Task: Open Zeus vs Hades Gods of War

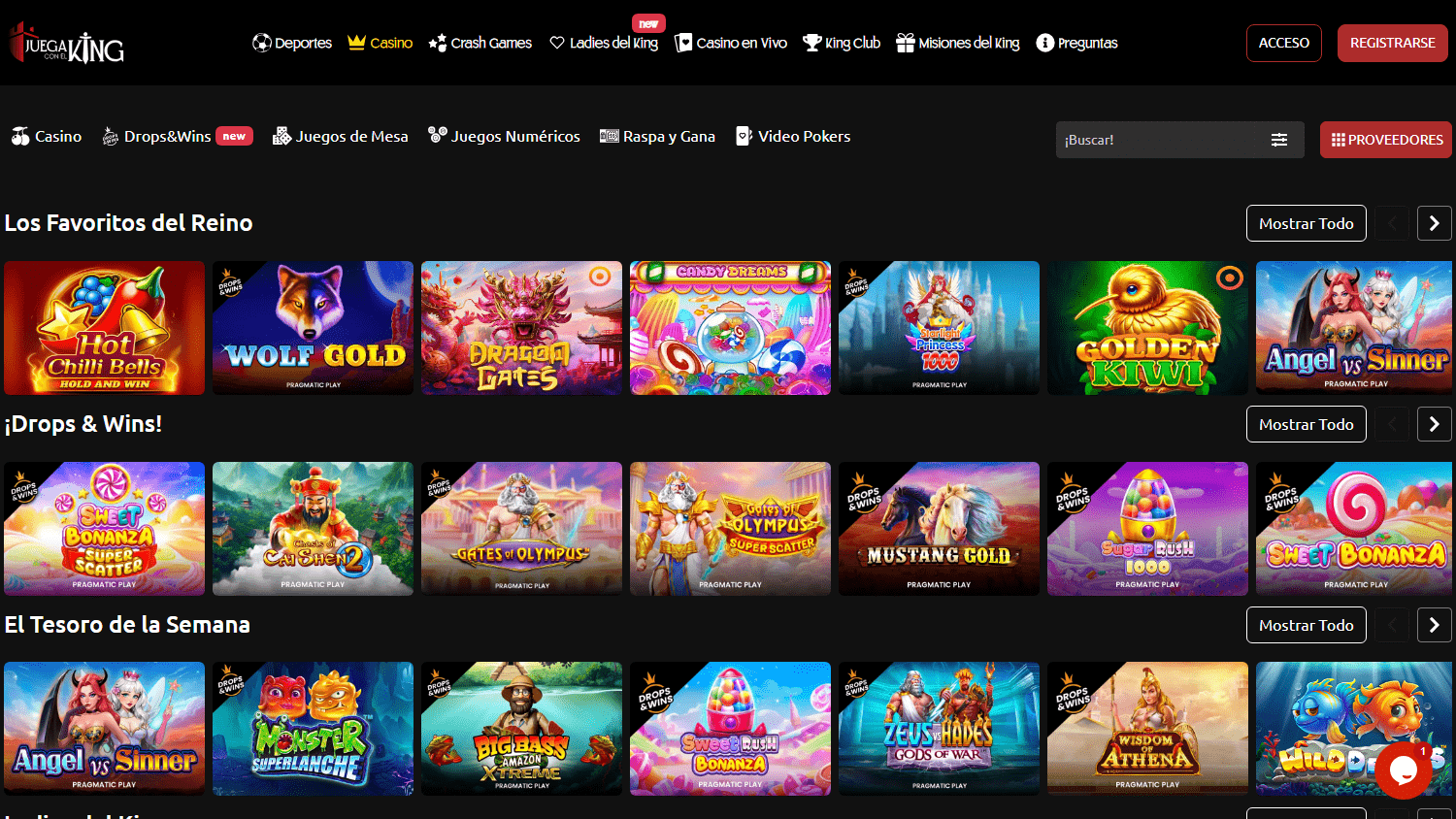Action: pos(939,729)
